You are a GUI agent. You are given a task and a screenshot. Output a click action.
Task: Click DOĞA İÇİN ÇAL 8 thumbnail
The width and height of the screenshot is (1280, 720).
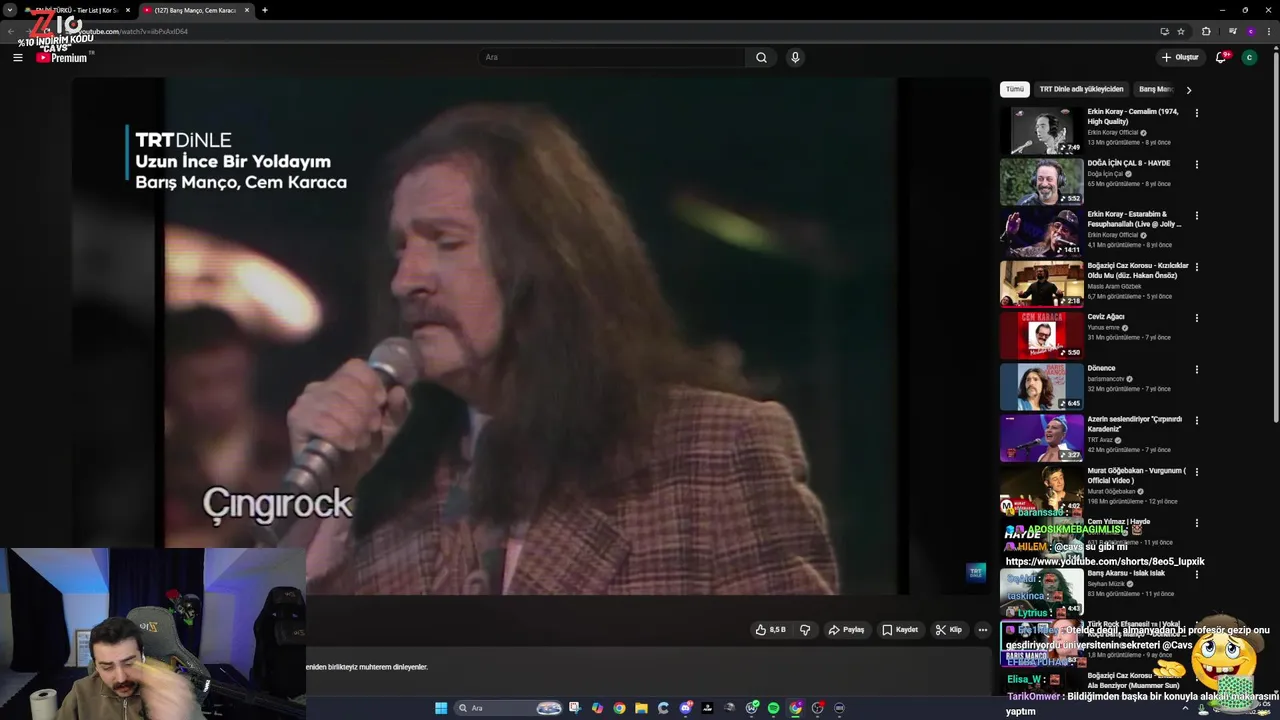pos(1041,181)
